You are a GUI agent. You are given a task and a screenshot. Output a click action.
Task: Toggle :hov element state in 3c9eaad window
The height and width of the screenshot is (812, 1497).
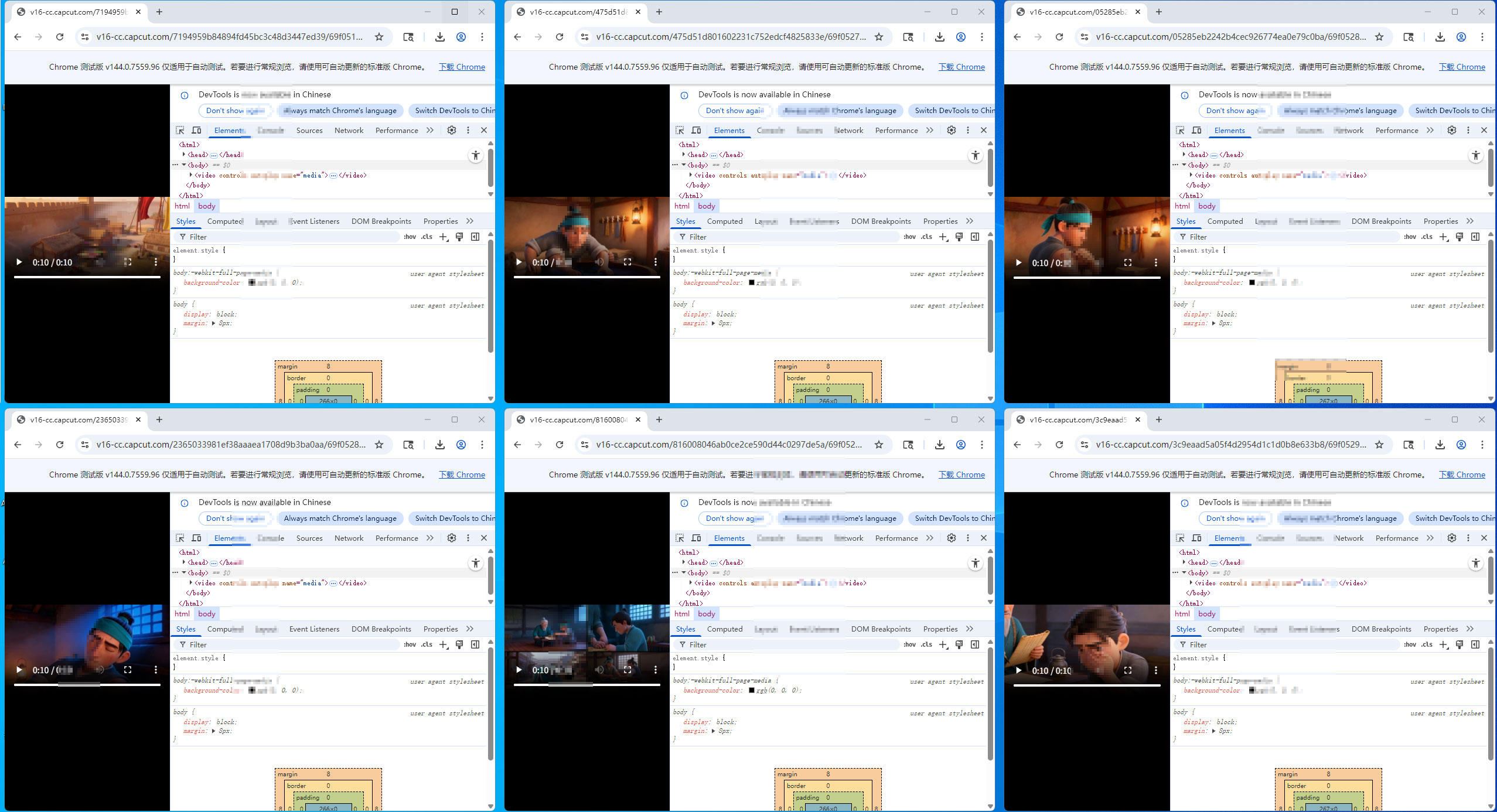click(x=1410, y=644)
